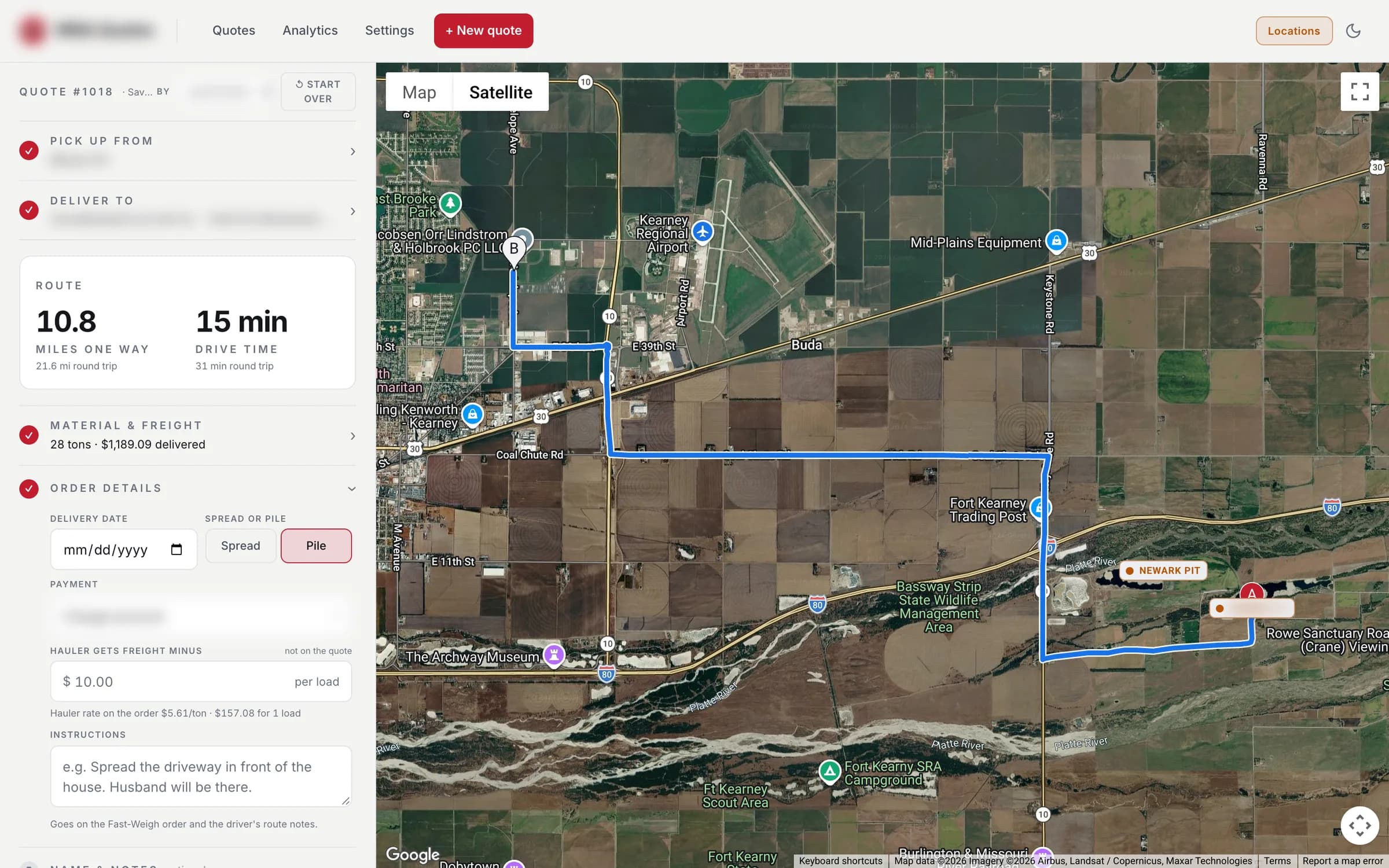Expand the Deliver To section

tap(187, 211)
